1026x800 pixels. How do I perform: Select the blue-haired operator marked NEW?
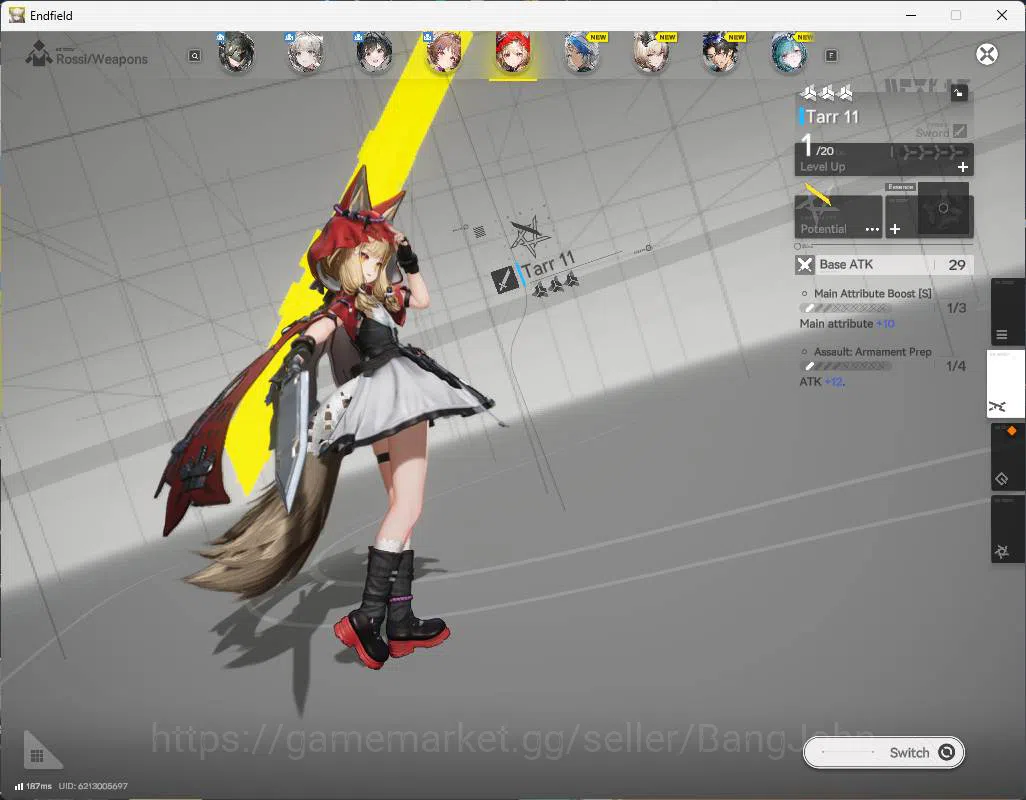[582, 52]
